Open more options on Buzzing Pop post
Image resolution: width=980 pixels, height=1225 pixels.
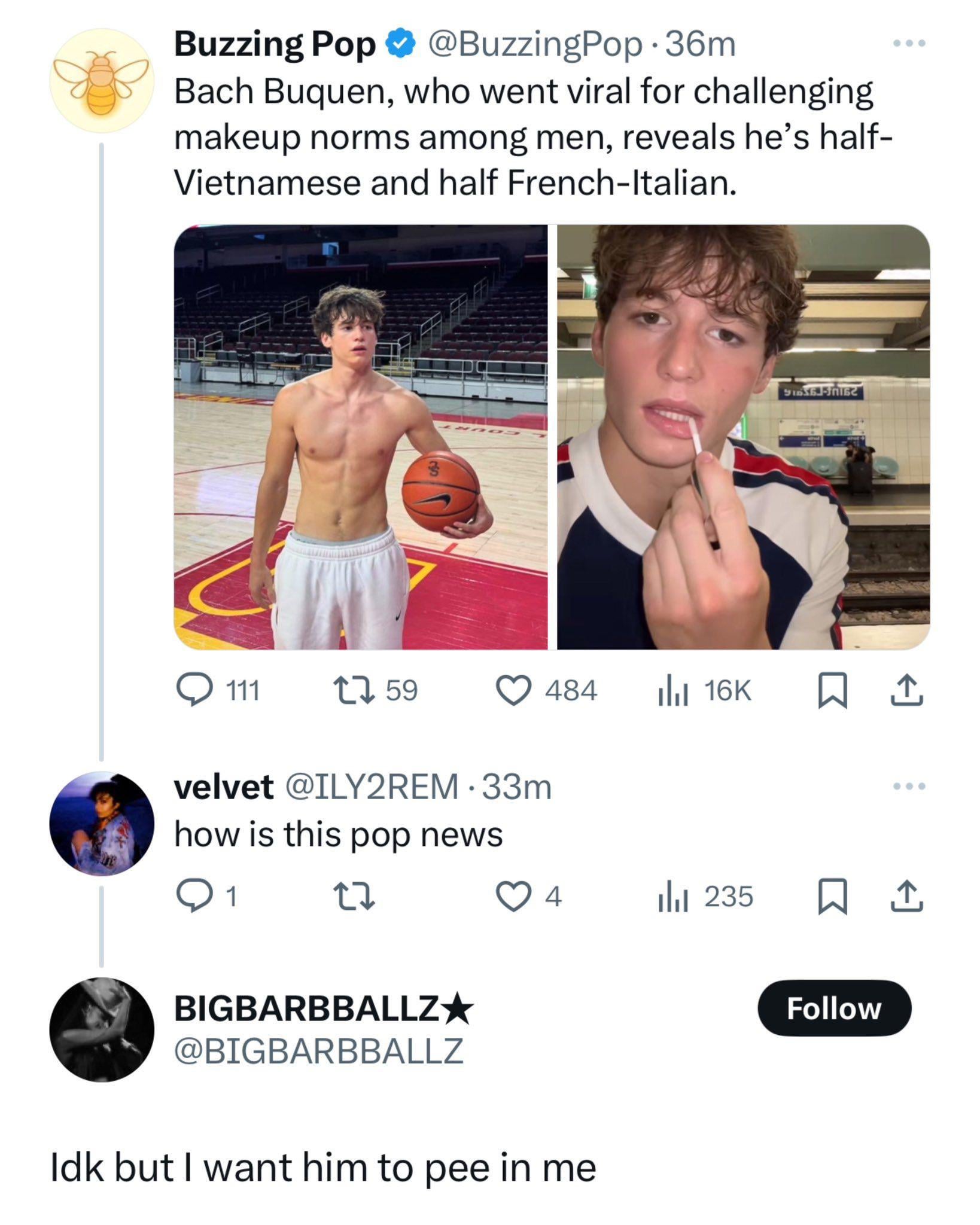[x=909, y=44]
